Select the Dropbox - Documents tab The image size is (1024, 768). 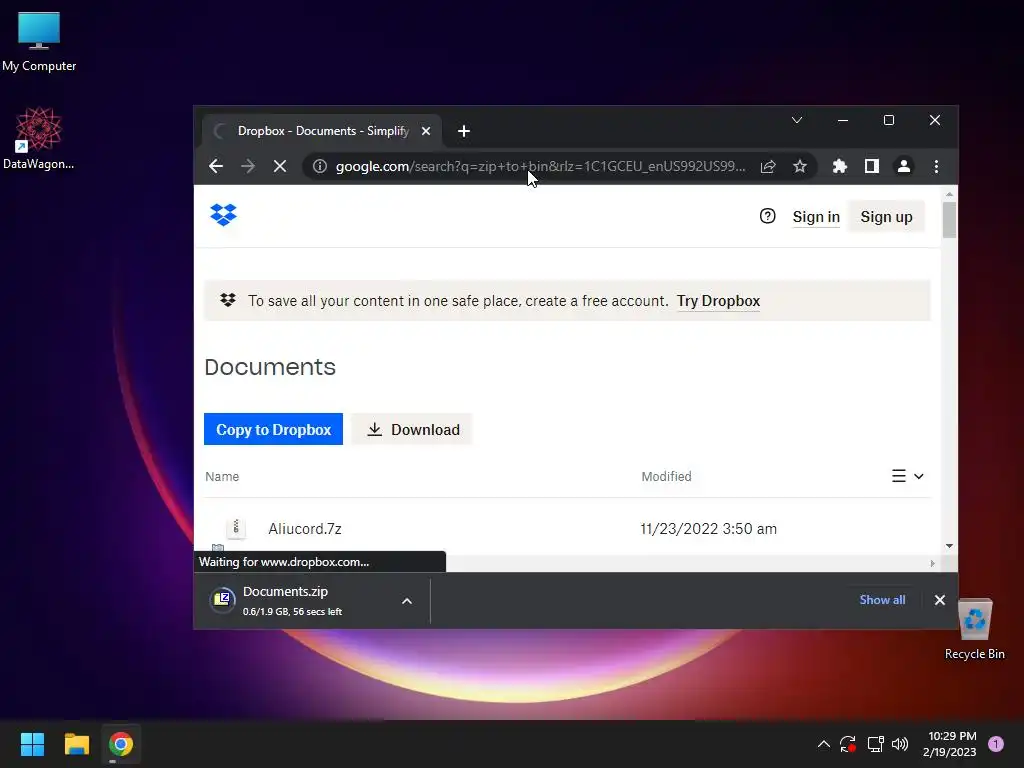pos(323,131)
